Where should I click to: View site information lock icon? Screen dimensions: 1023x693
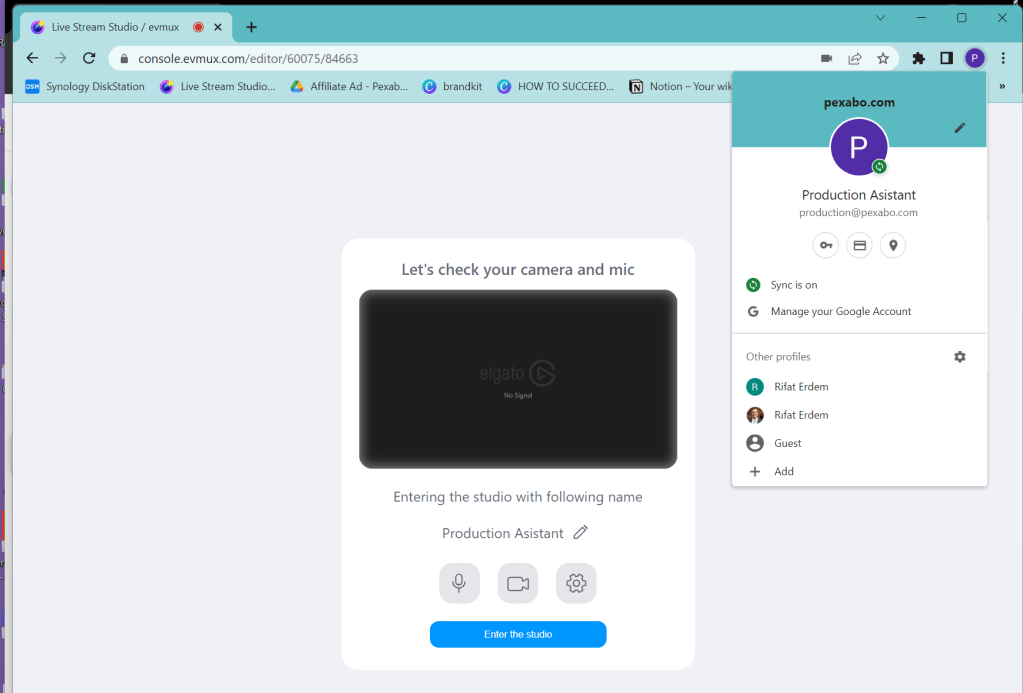click(x=124, y=59)
